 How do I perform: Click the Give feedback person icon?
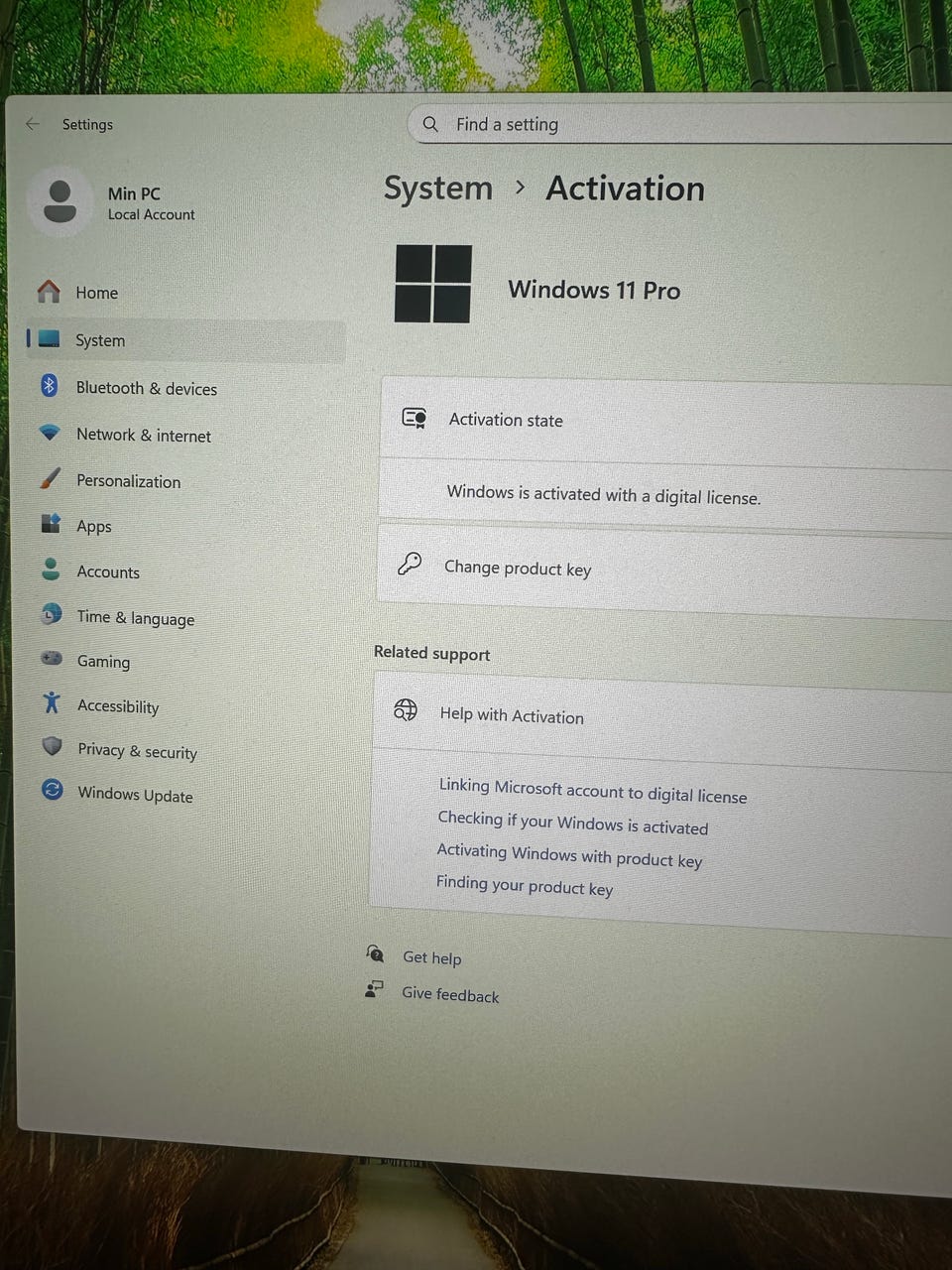point(374,988)
